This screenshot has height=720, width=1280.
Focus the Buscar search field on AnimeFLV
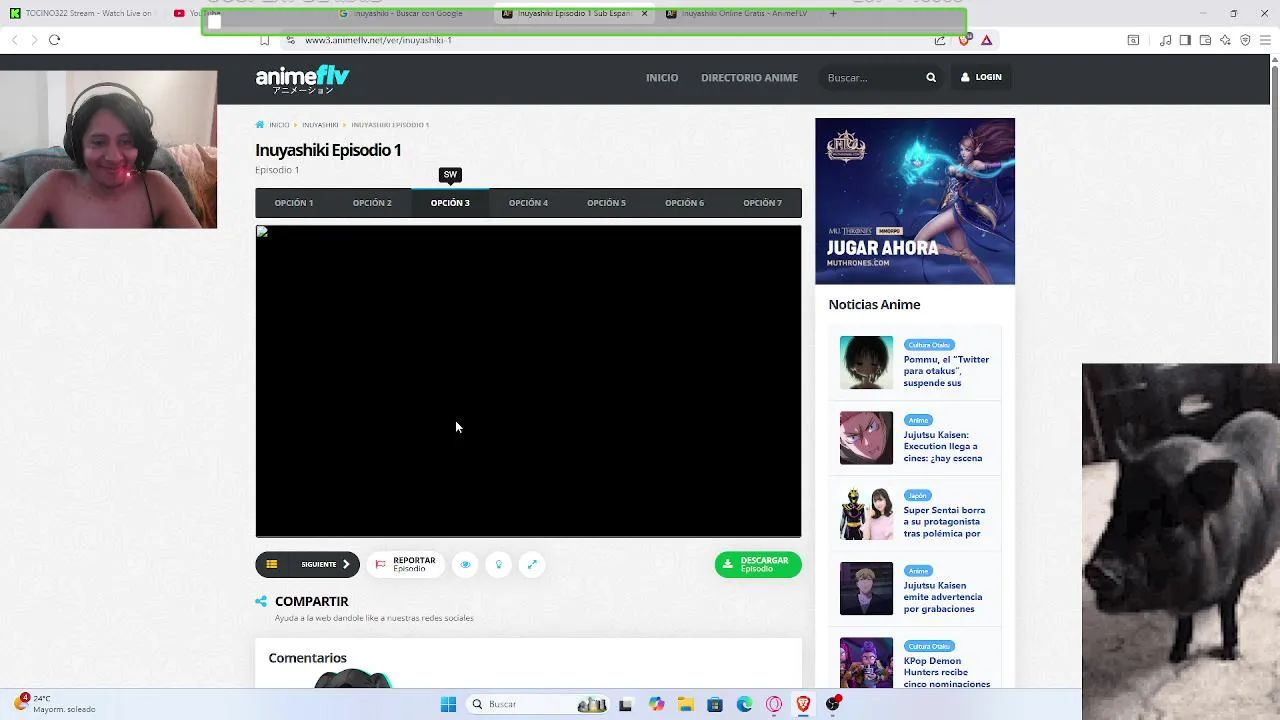coord(870,77)
